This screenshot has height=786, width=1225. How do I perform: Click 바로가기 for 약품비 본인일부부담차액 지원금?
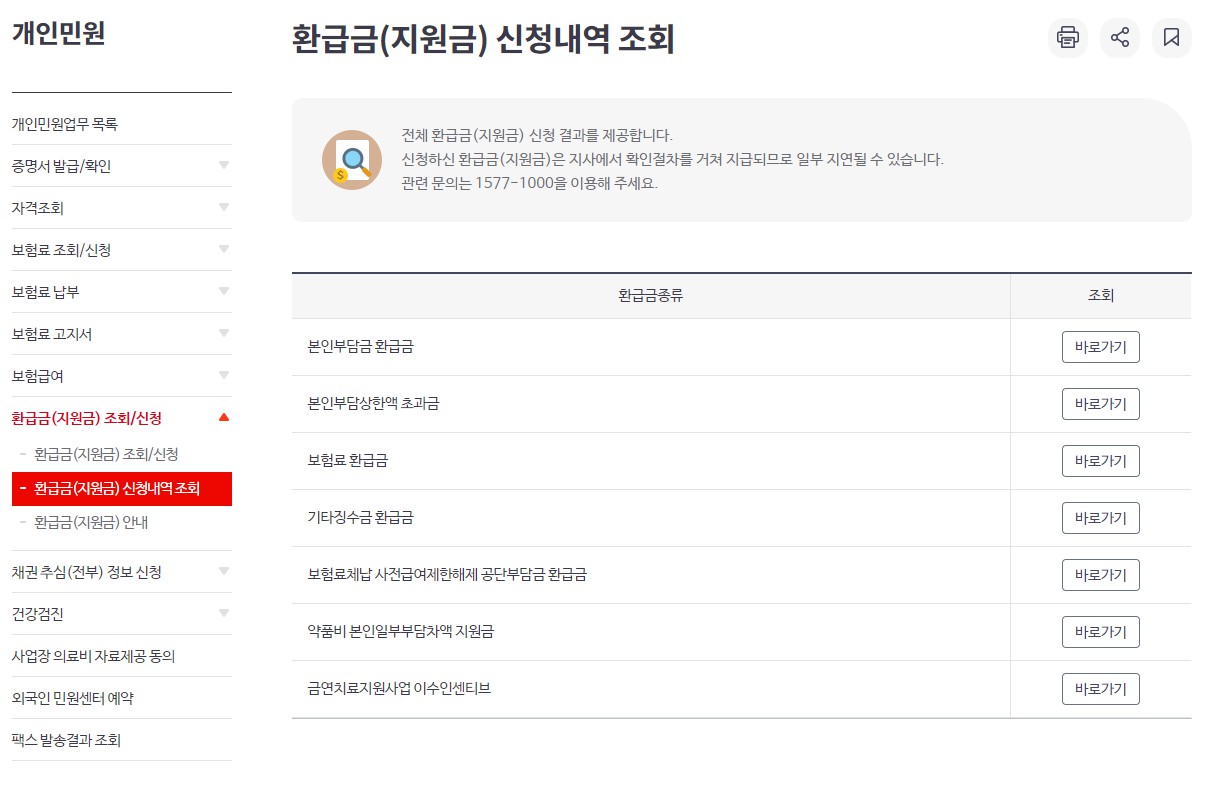(x=1101, y=631)
